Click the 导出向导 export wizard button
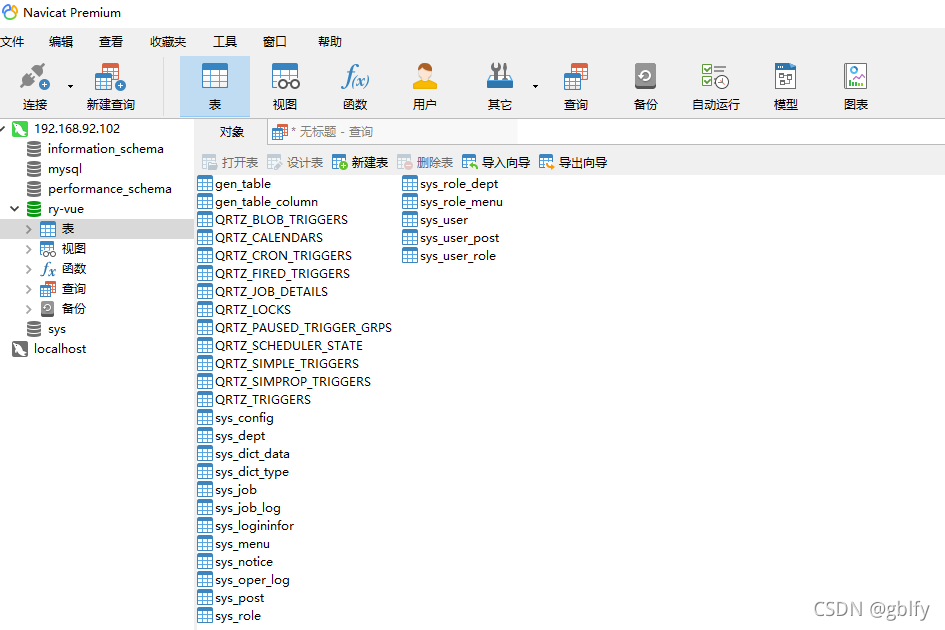Image resolution: width=945 pixels, height=630 pixels. pos(574,162)
